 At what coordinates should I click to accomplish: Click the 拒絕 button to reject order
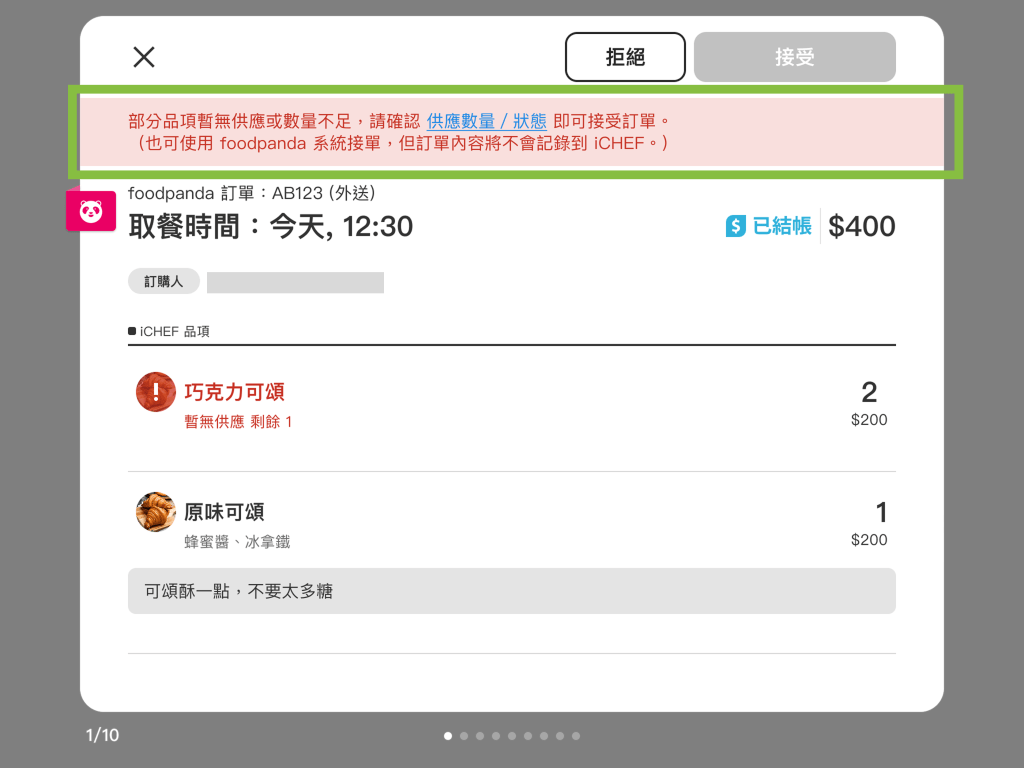[x=625, y=57]
